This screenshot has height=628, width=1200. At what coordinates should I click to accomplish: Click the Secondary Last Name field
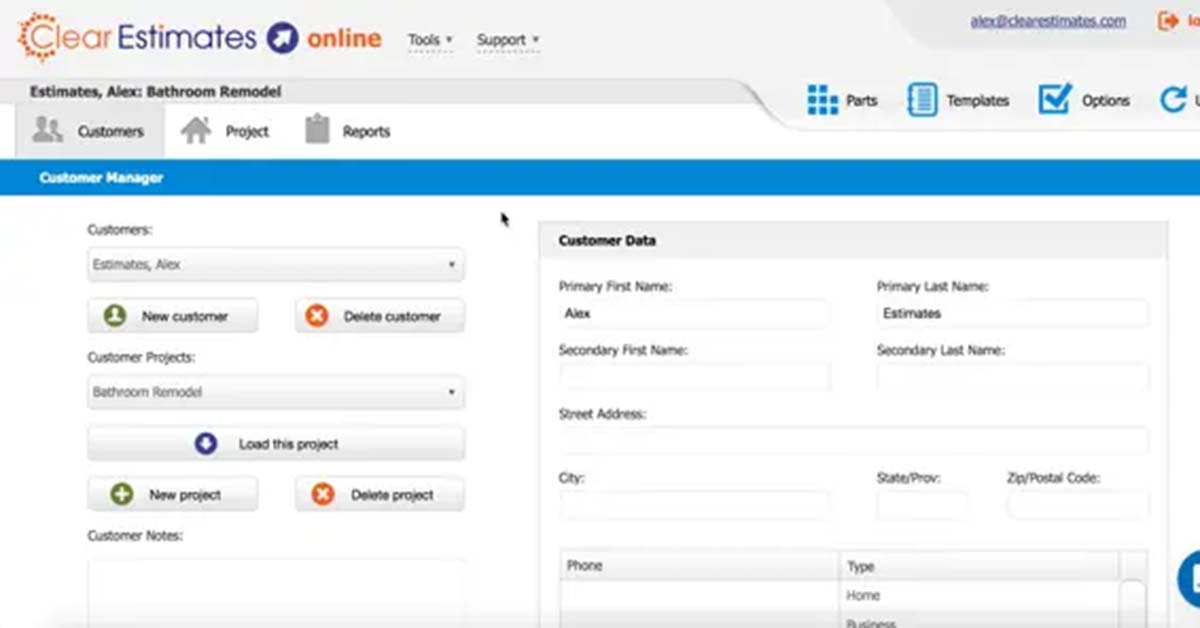click(x=1013, y=377)
